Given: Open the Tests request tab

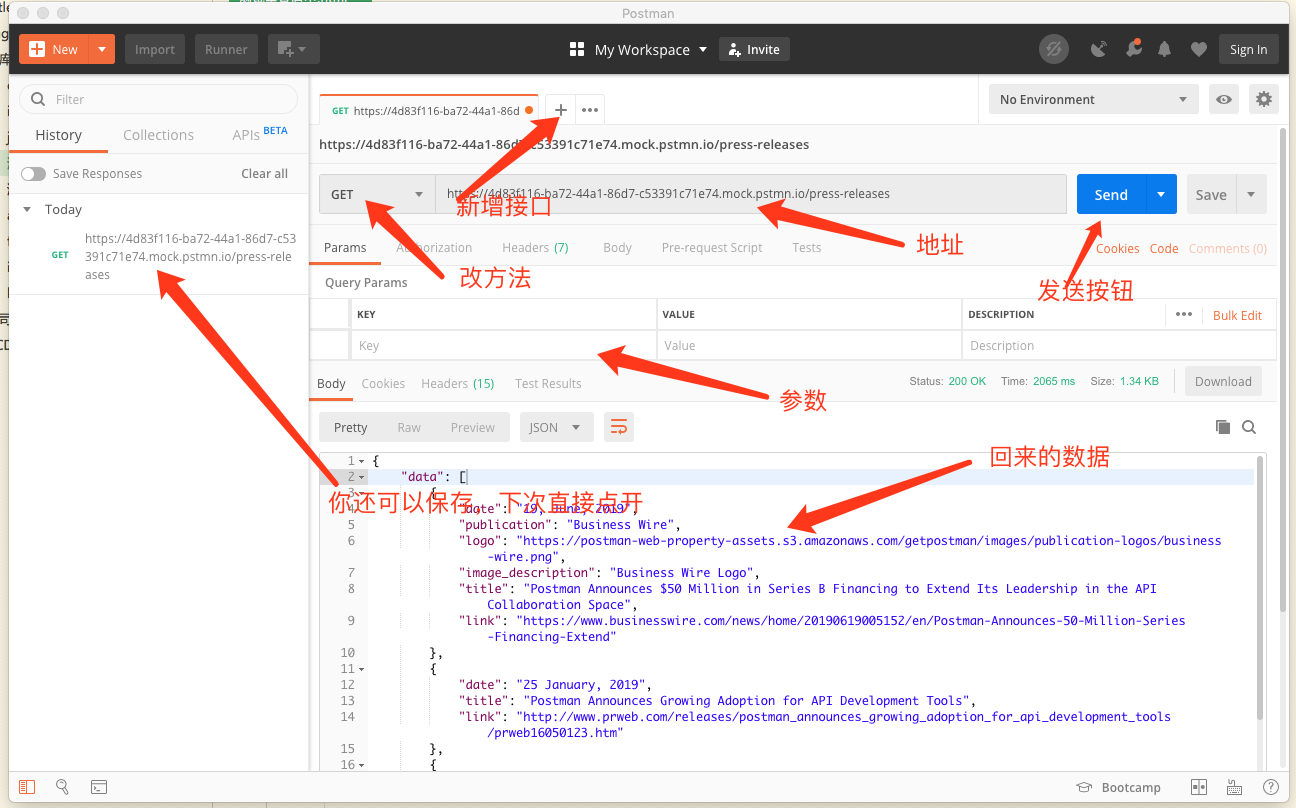Looking at the screenshot, I should [806, 248].
